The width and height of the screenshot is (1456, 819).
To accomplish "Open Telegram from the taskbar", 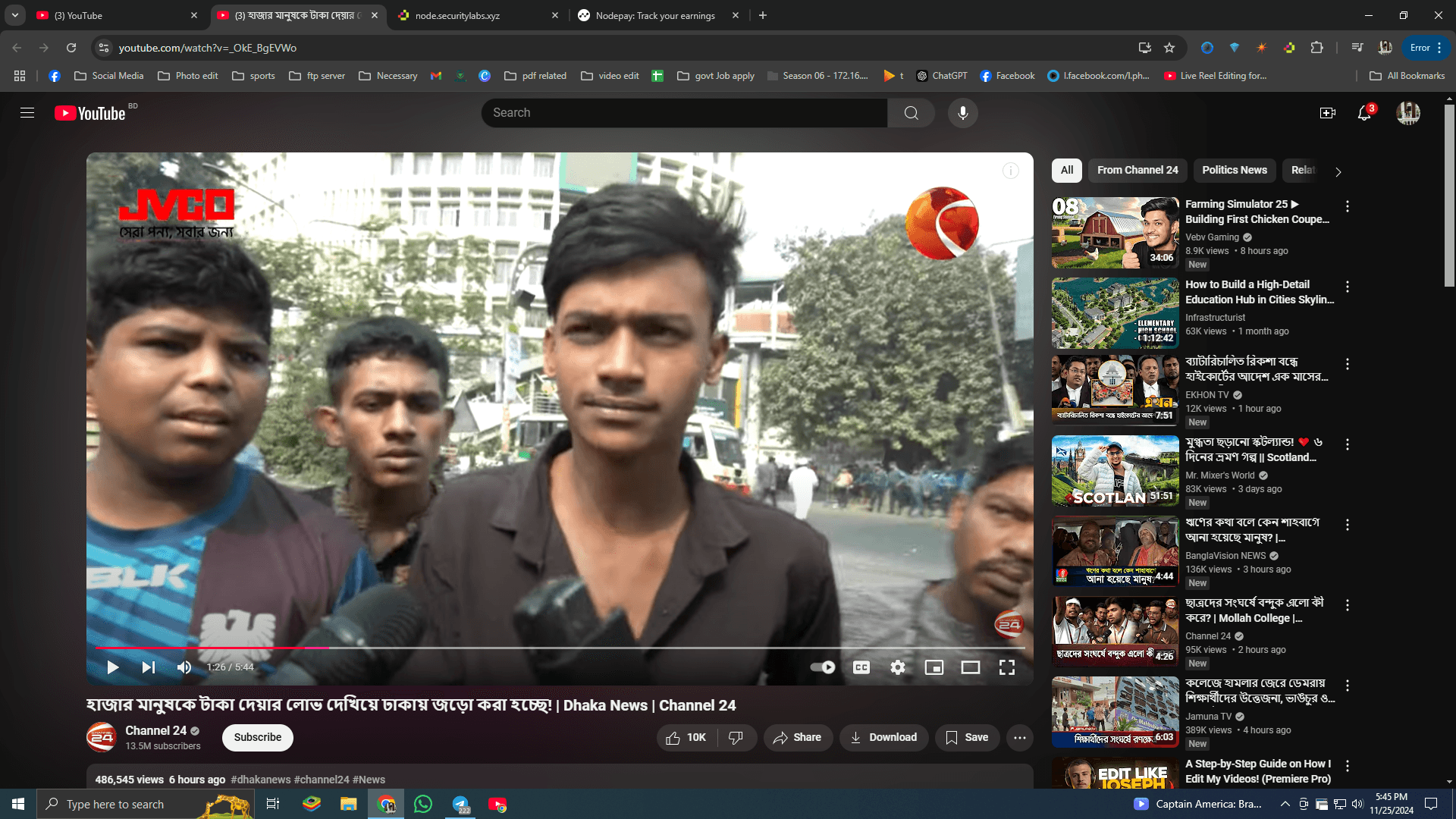I will pos(460,804).
